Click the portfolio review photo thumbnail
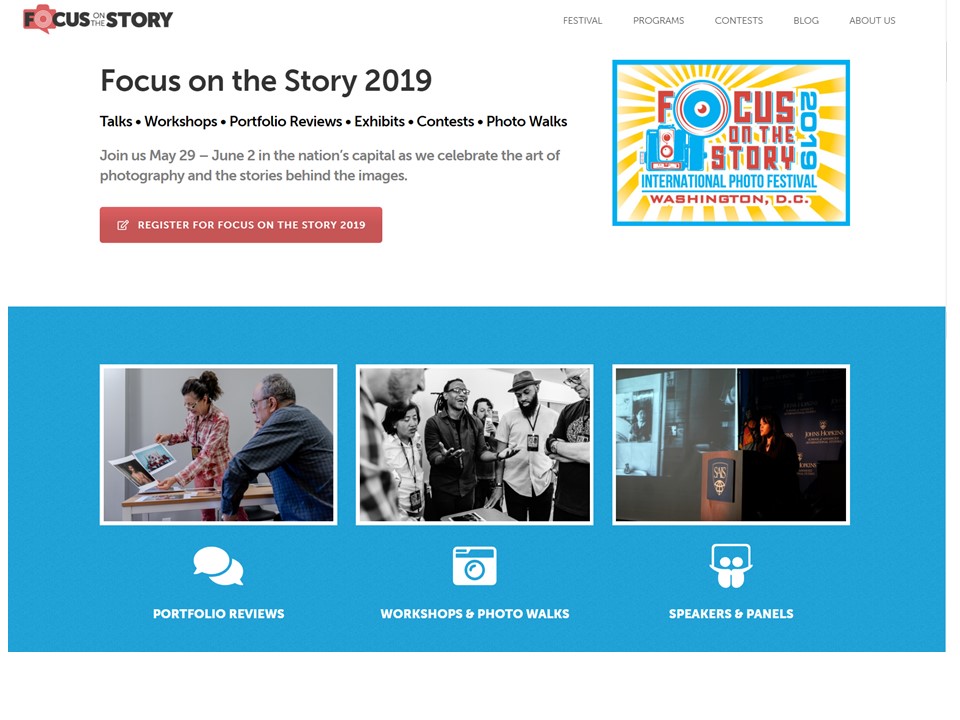 click(219, 444)
